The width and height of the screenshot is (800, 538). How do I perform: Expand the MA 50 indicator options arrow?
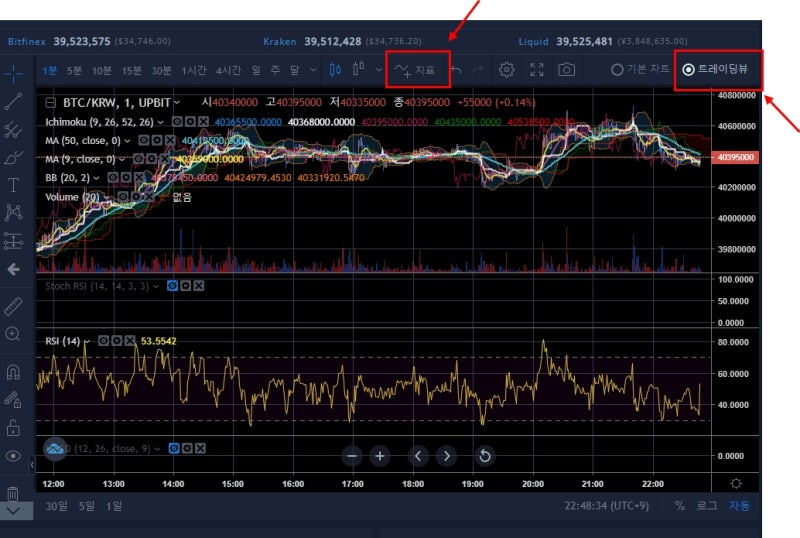coord(127,140)
